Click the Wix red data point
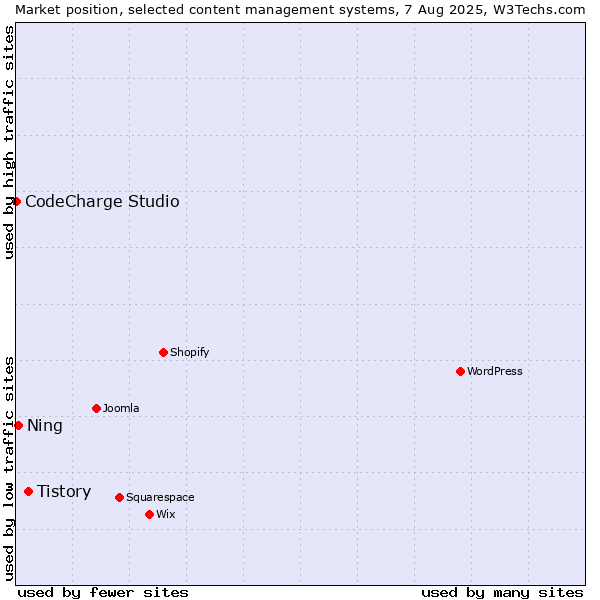Screen dimensions: 600x600 click(x=150, y=514)
